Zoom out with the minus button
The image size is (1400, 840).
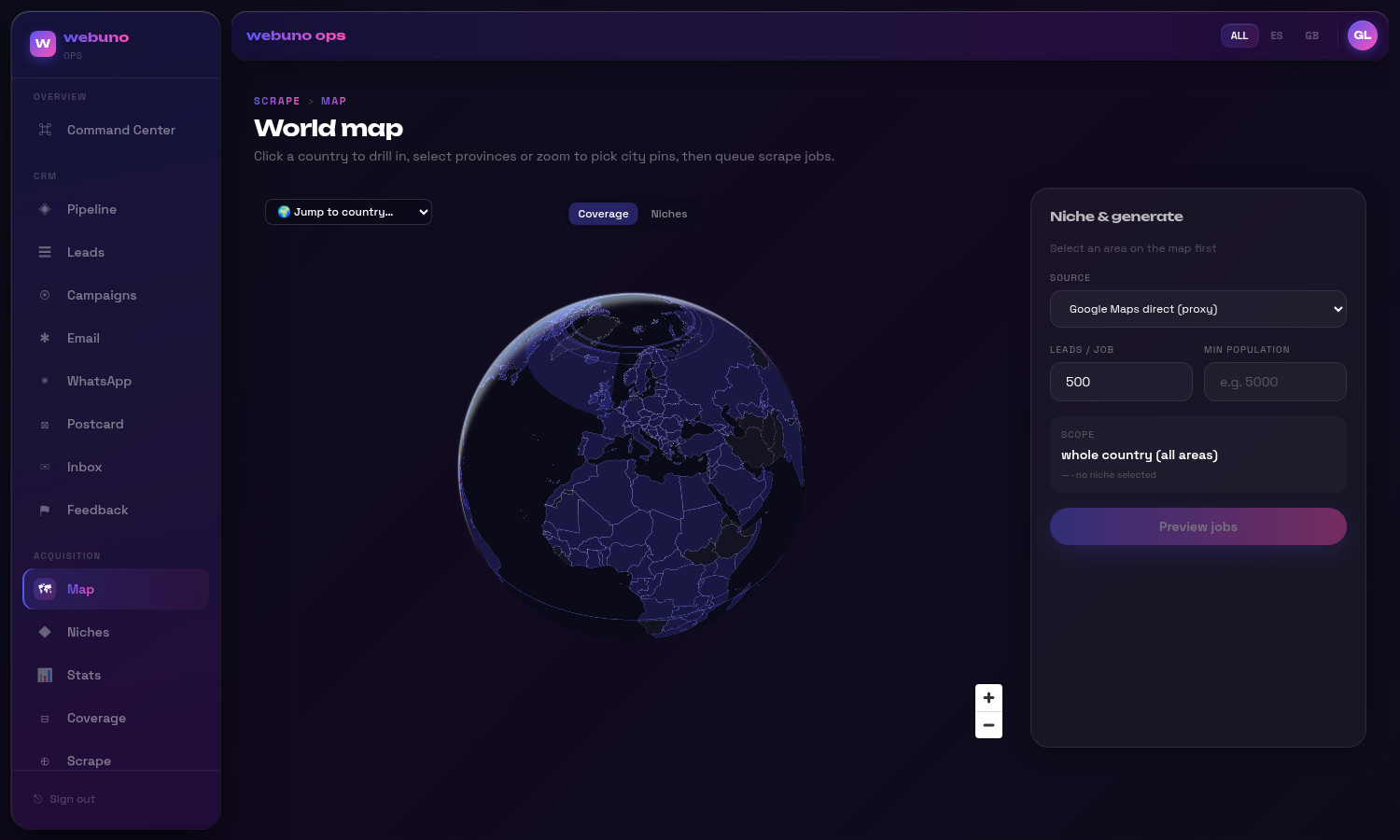point(988,725)
